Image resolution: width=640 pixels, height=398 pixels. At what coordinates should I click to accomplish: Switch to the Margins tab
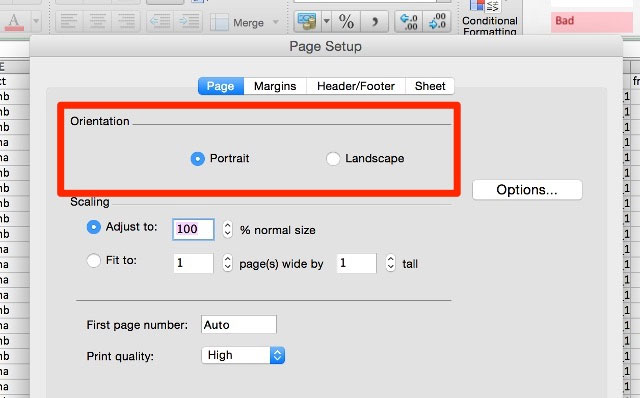(x=275, y=86)
